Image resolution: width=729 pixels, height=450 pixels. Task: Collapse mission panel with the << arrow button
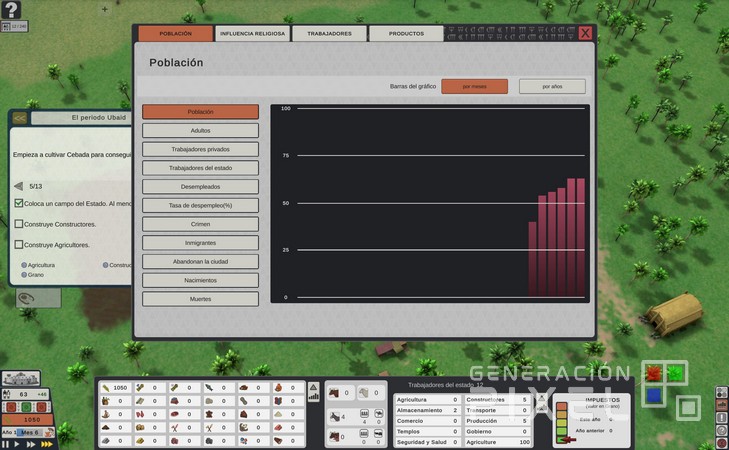pos(20,118)
